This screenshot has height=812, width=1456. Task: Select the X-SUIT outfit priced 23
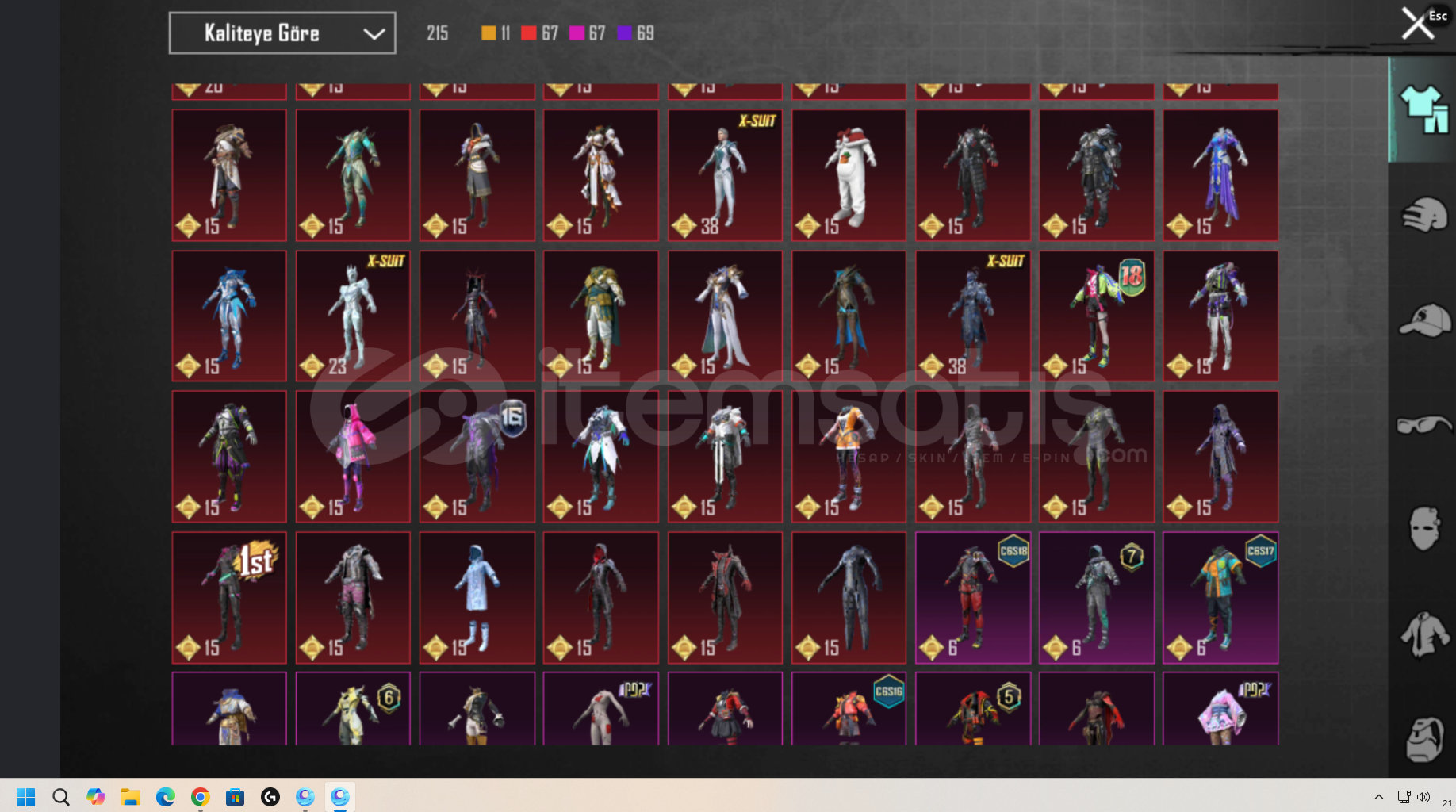353,316
